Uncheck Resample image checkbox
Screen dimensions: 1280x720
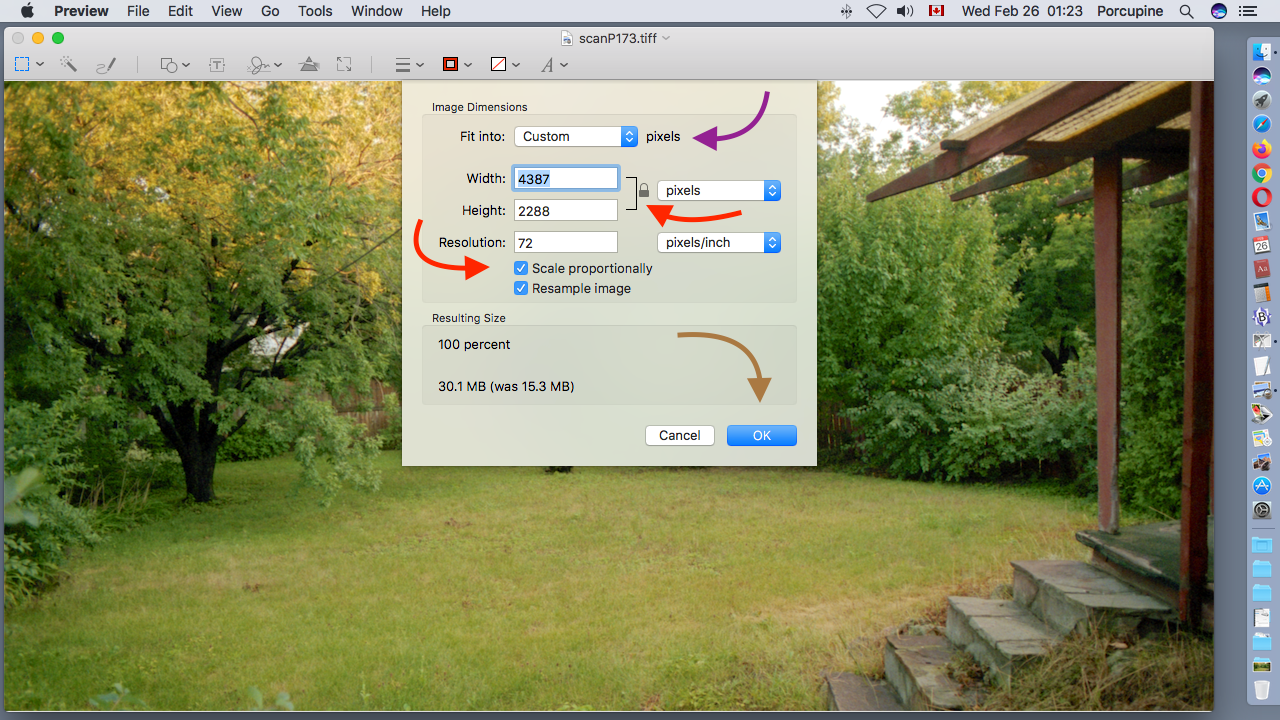(521, 288)
